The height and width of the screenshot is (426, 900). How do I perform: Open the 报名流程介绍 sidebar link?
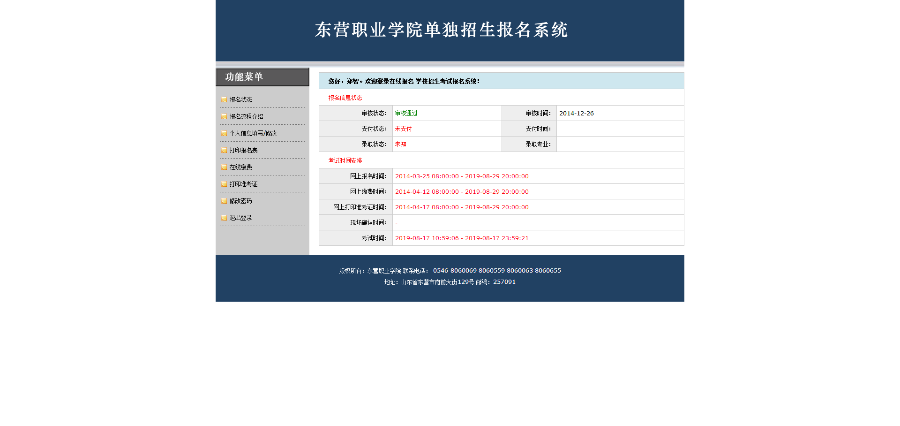pyautogui.click(x=246, y=117)
